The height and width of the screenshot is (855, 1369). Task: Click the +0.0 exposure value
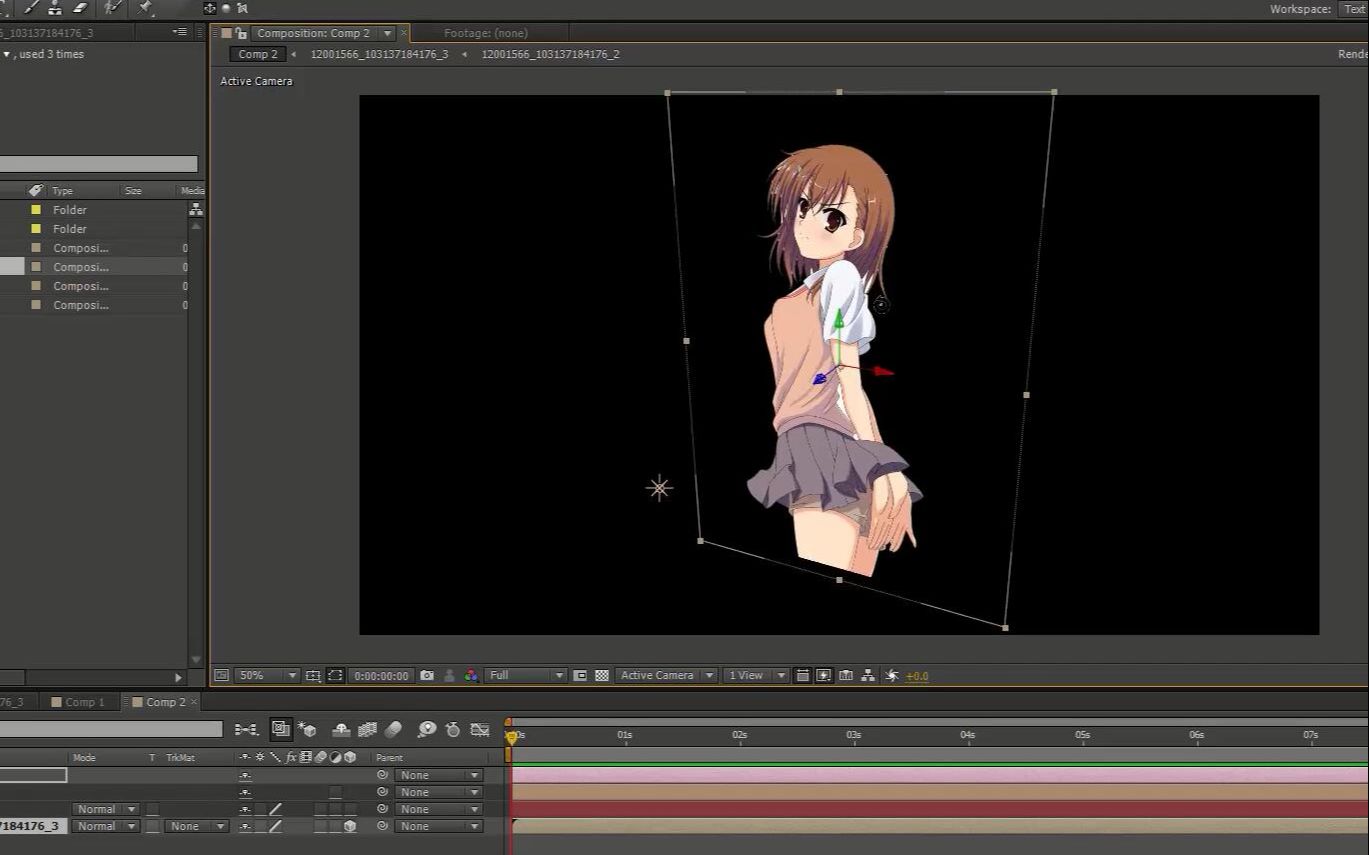click(917, 676)
